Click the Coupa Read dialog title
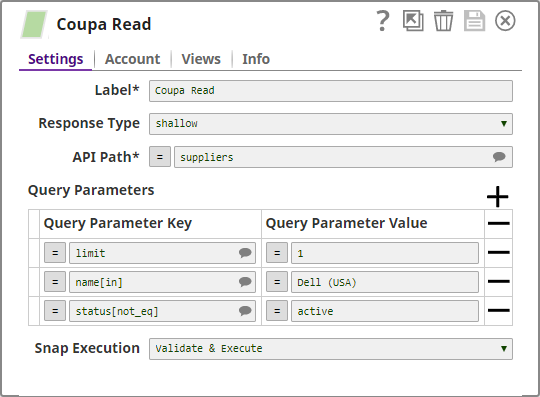Screen dimensions: 540x397 (104, 24)
